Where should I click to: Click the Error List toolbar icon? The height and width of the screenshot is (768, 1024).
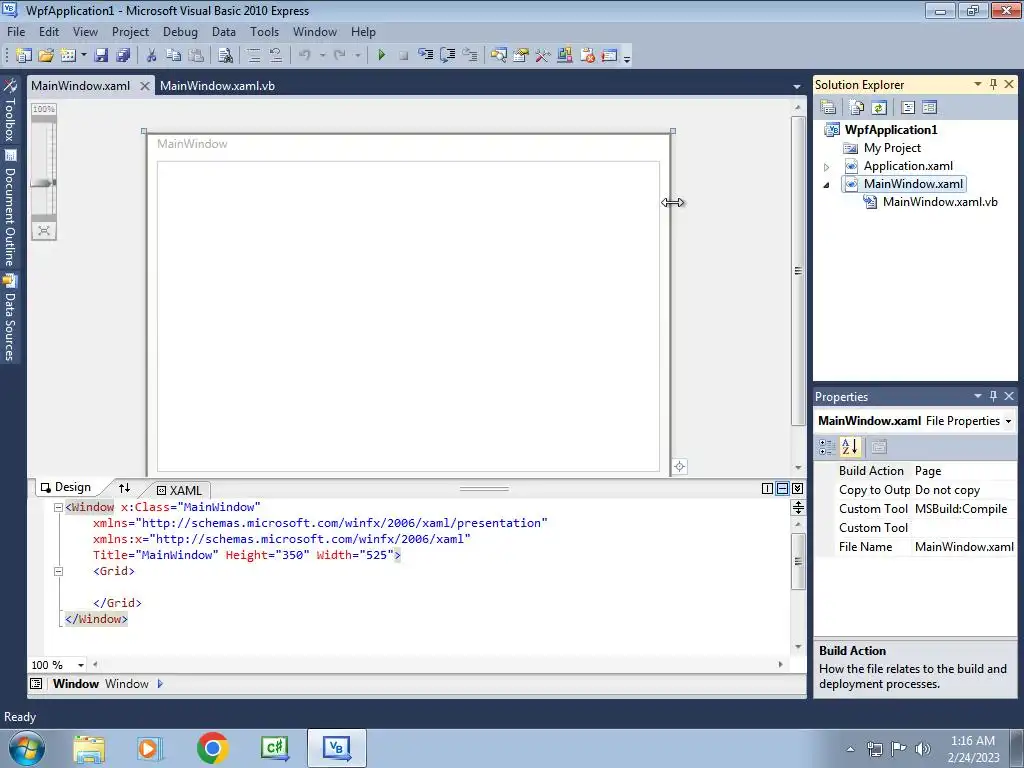(x=587, y=56)
